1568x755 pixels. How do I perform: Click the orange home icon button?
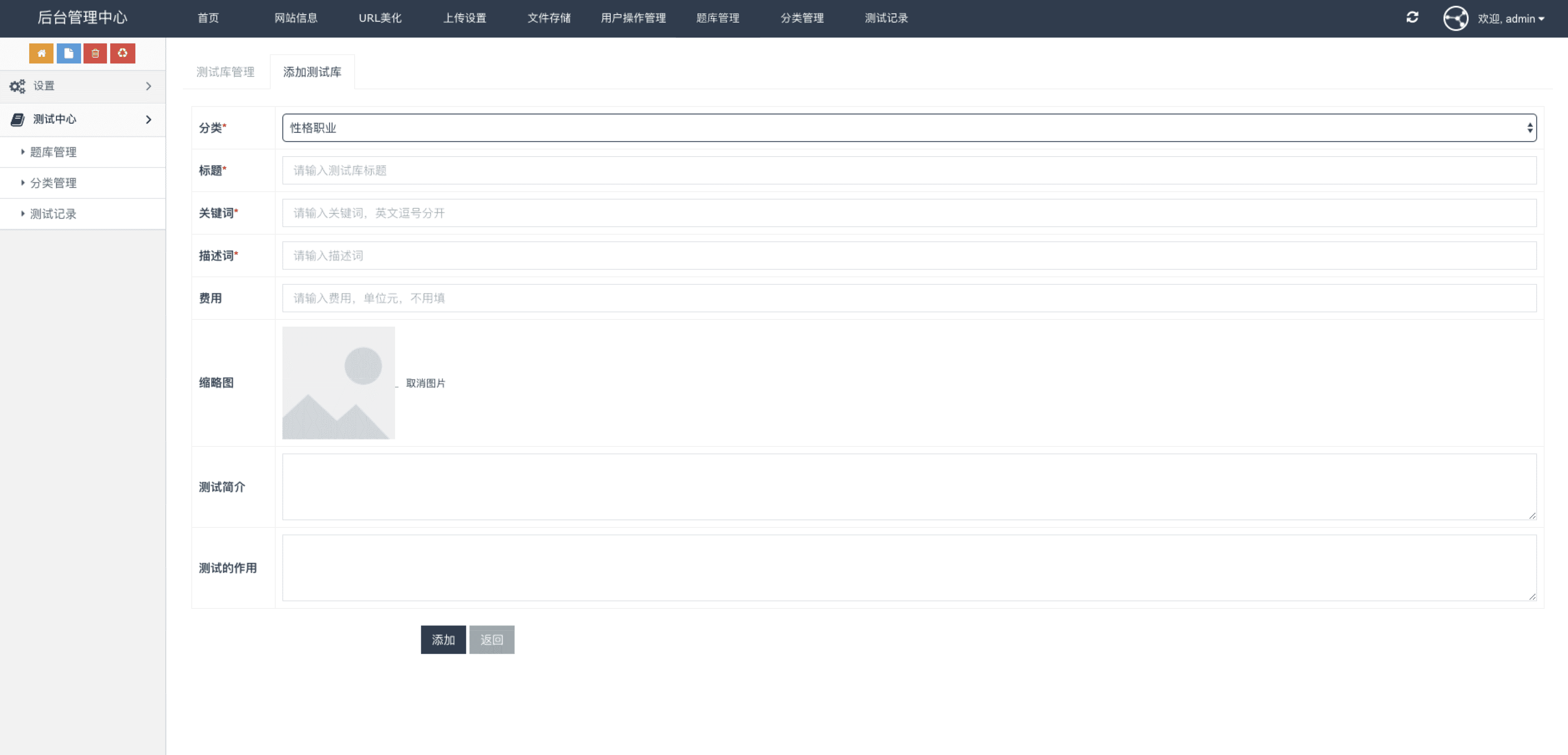(41, 53)
